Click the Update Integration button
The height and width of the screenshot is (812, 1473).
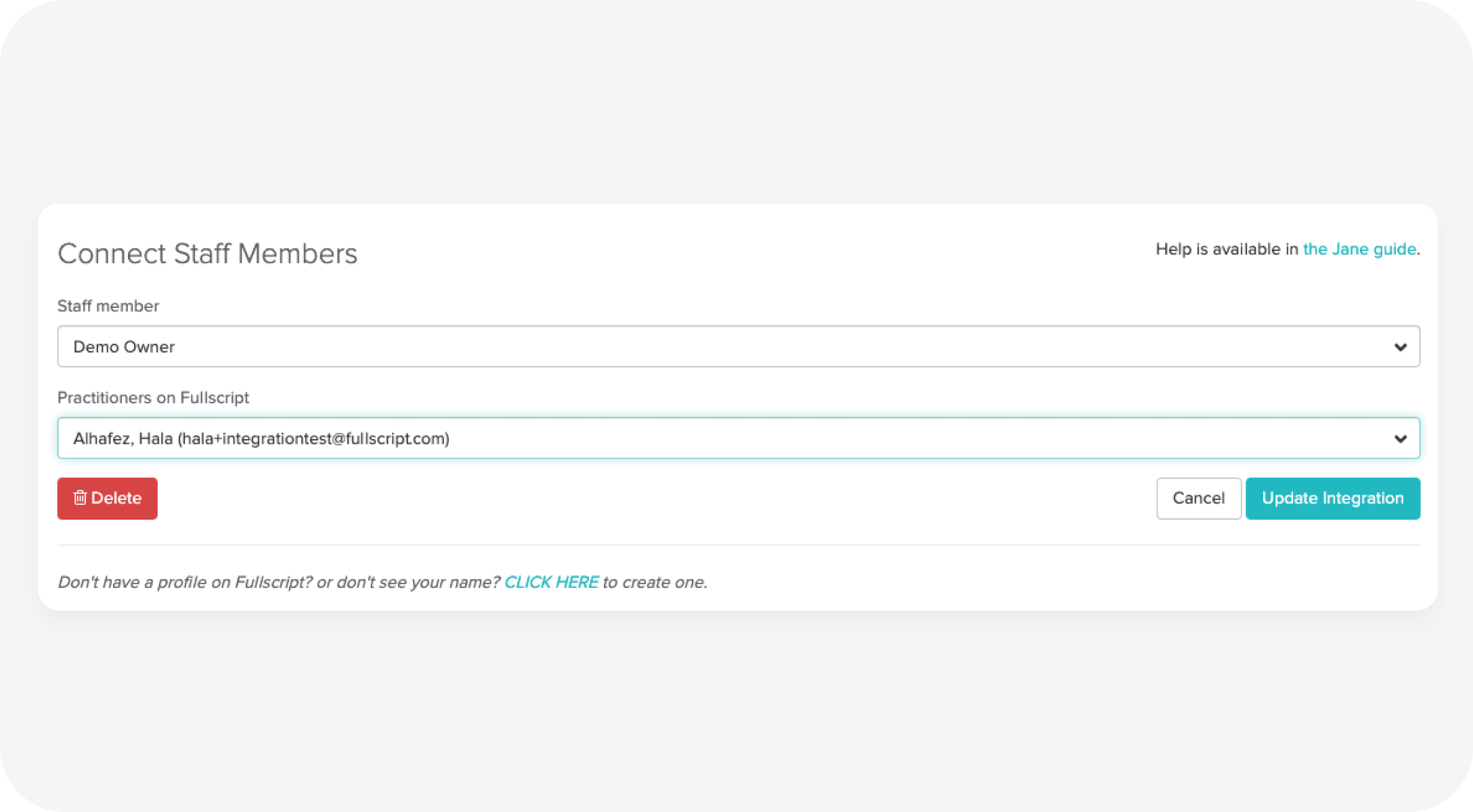pos(1333,499)
